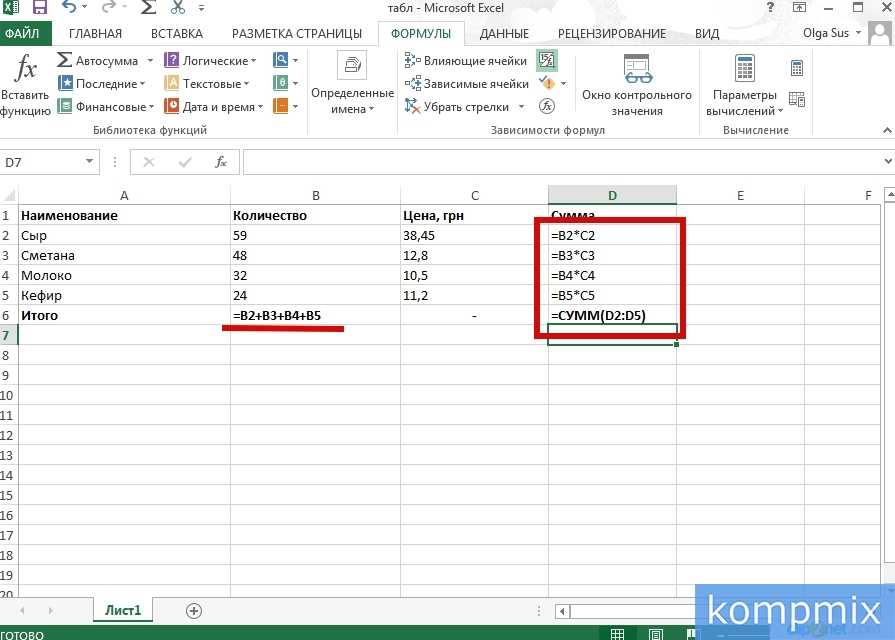Select cell with text Сметана
Viewport: 895px width, 640px height.
coord(124,255)
